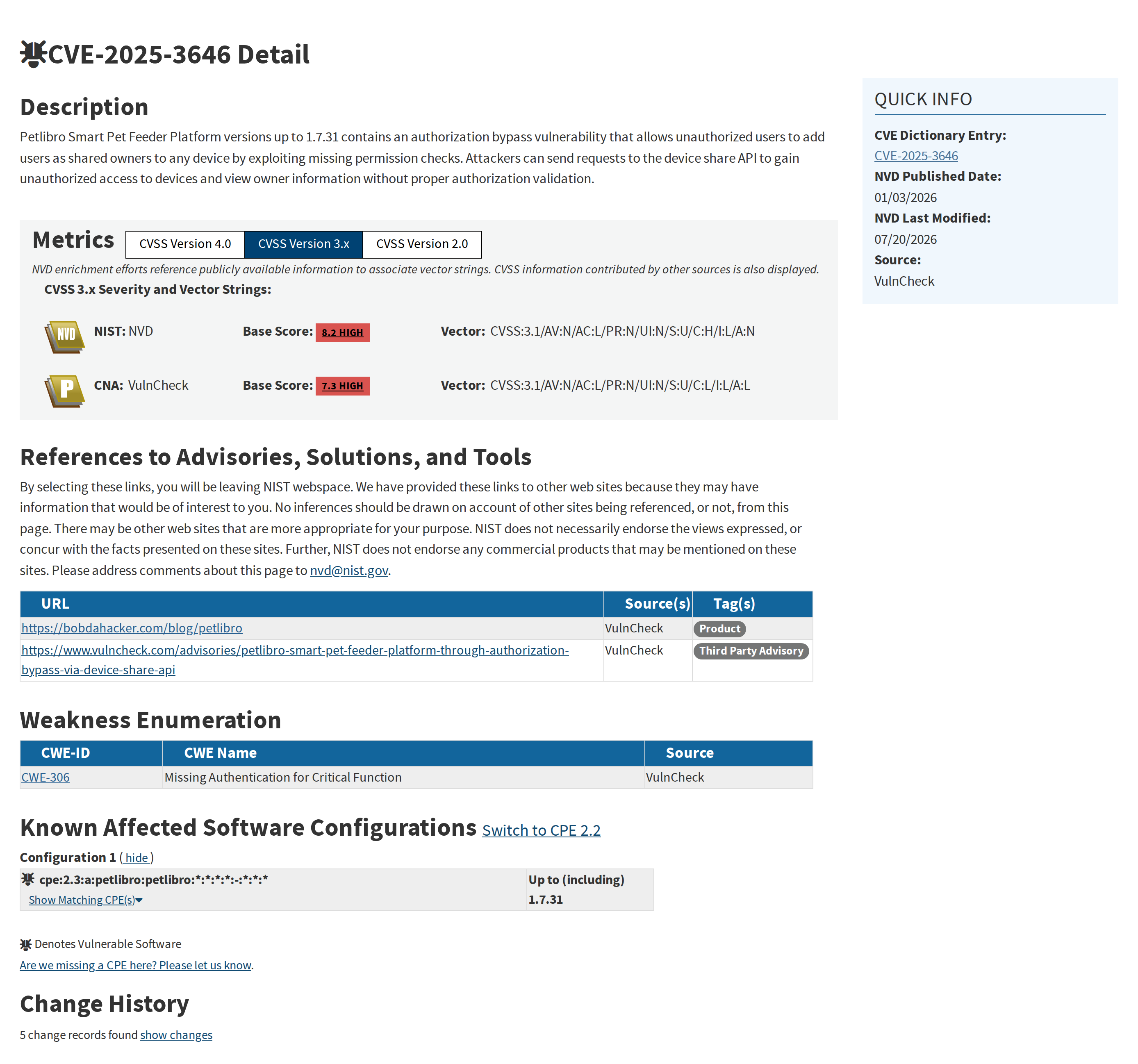Switch to CVSS Version 4.0 tab
The image size is (1138, 1064).
(x=185, y=244)
